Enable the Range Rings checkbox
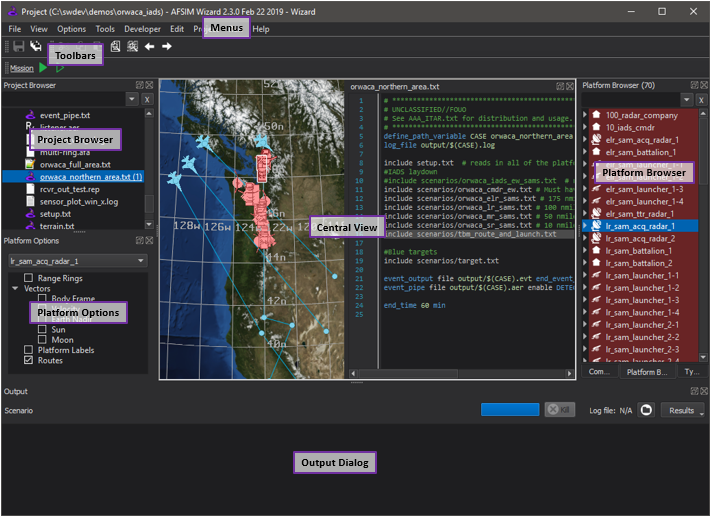Screen dimensions: 710x516 pyautogui.click(x=29, y=277)
